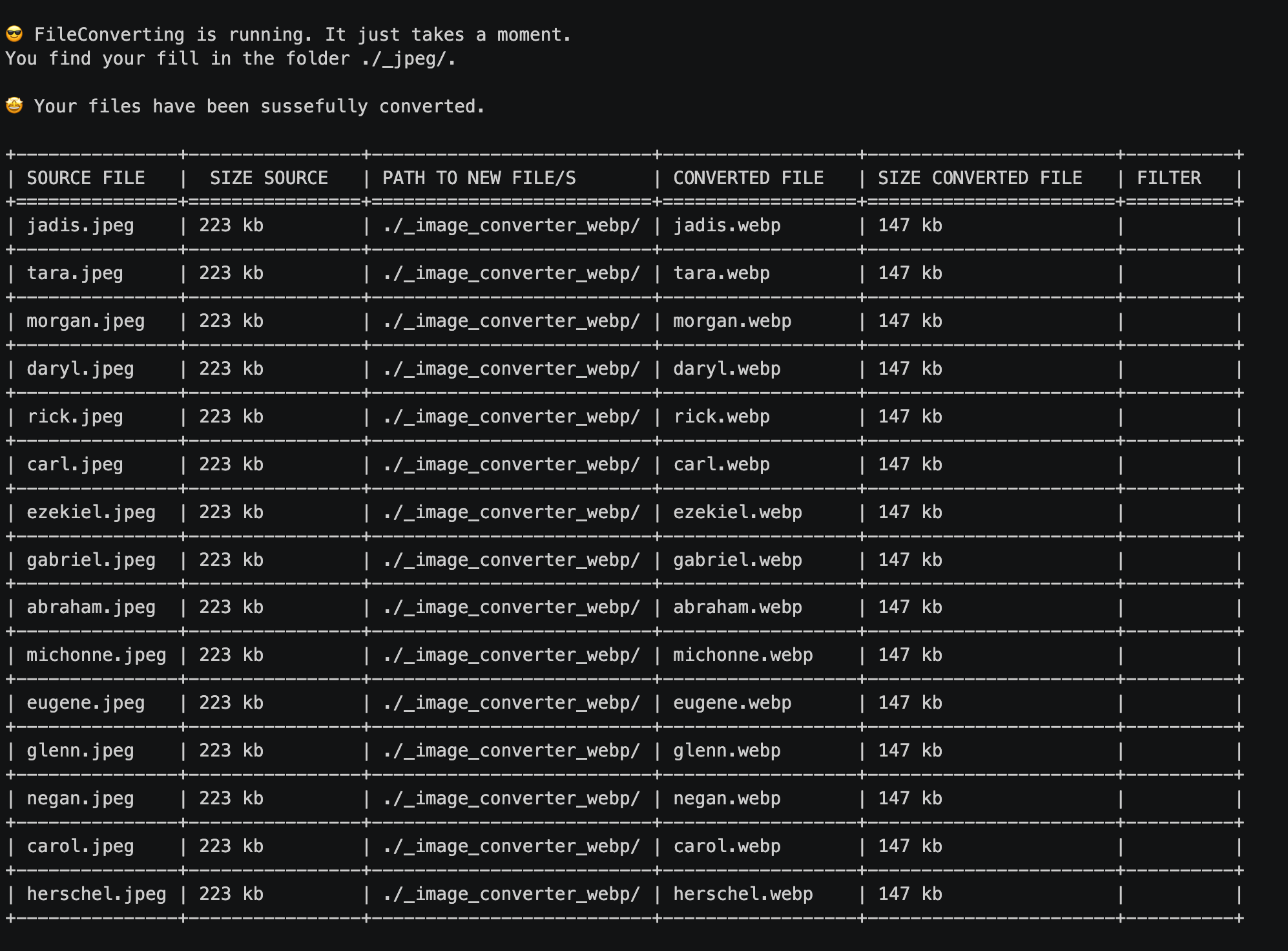This screenshot has height=951, width=1288.
Task: Click converted file 'abraham.webp'
Action: point(738,607)
